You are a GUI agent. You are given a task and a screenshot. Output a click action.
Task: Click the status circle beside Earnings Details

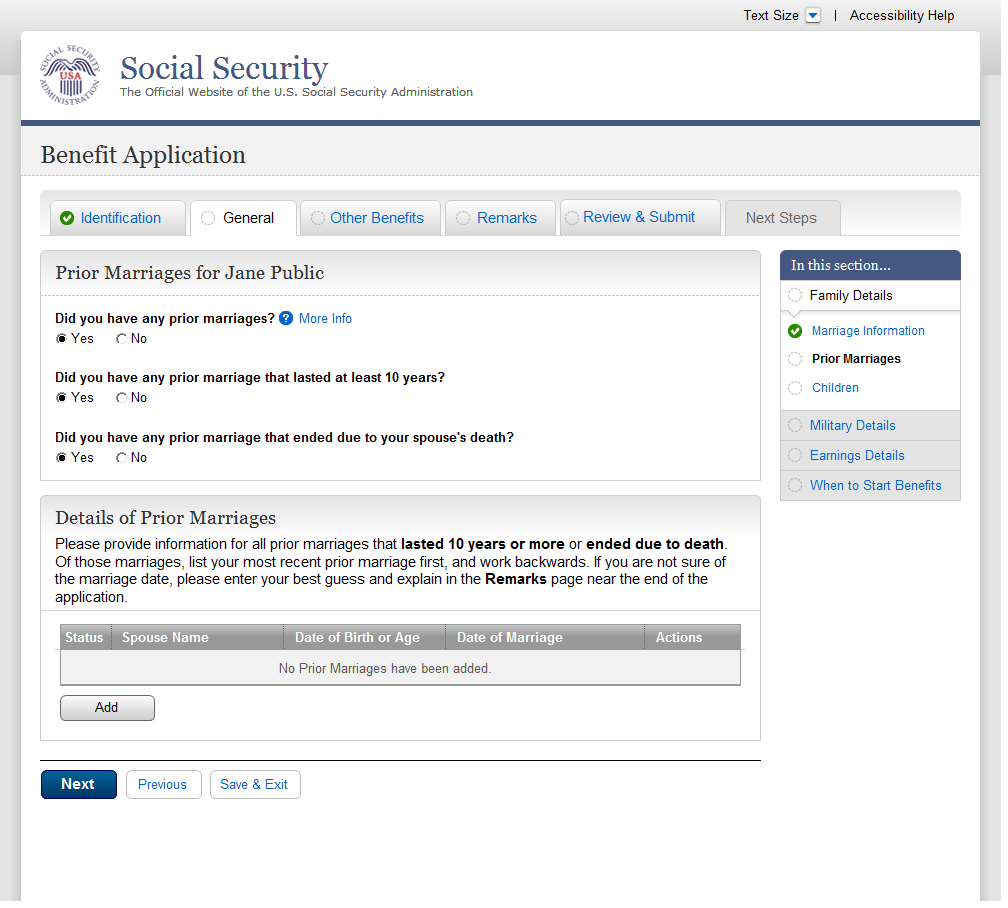(x=795, y=456)
